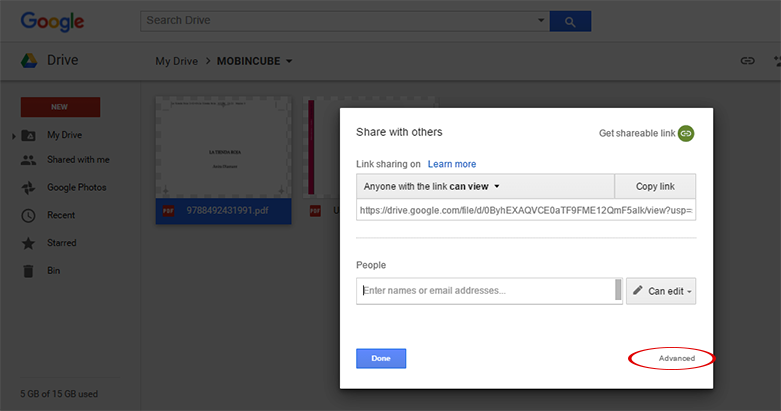The width and height of the screenshot is (781, 411).
Task: Open Google Photos in the sidebar
Action: (x=77, y=187)
